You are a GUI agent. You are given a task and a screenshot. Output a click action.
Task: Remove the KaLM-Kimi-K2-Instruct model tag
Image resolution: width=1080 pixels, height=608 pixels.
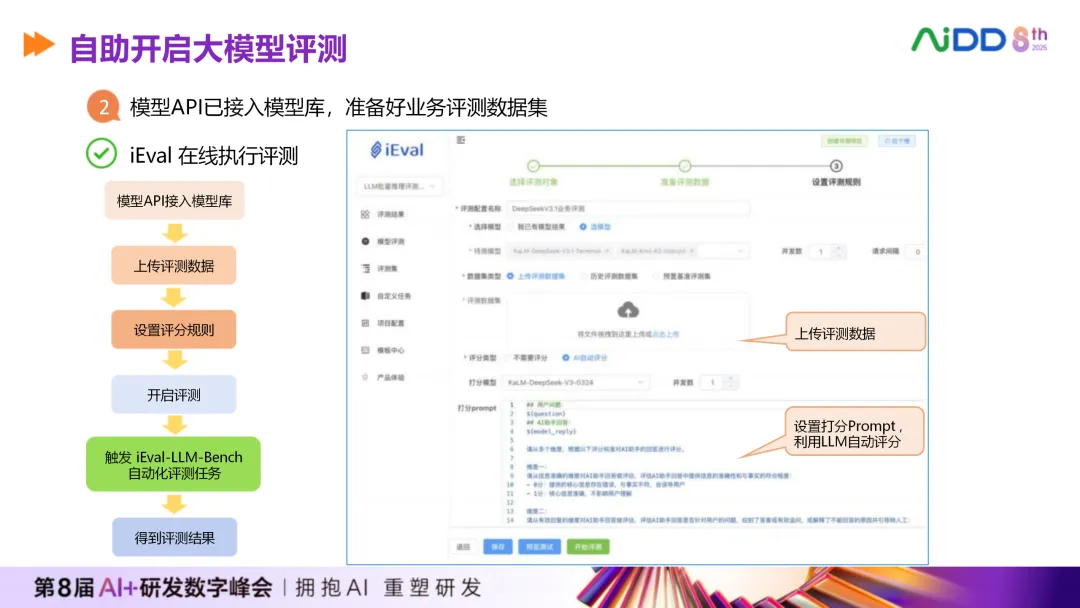coord(692,251)
